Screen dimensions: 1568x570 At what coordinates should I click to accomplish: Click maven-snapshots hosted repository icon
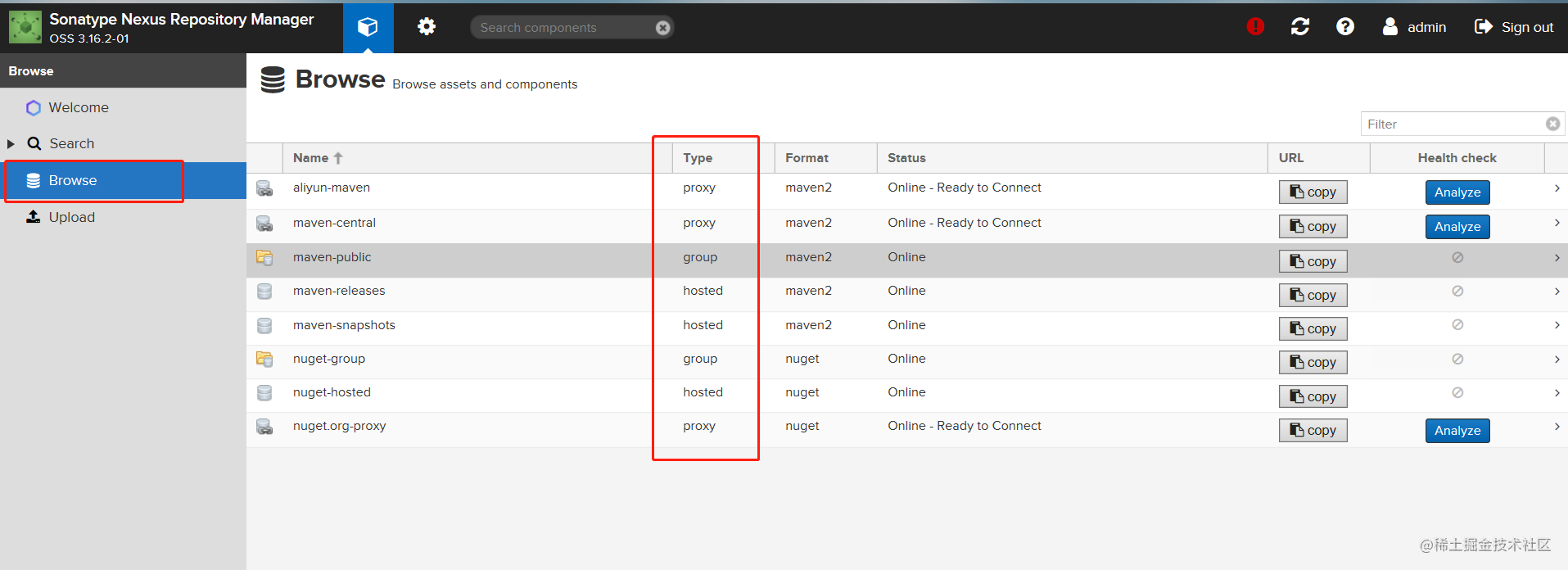264,325
